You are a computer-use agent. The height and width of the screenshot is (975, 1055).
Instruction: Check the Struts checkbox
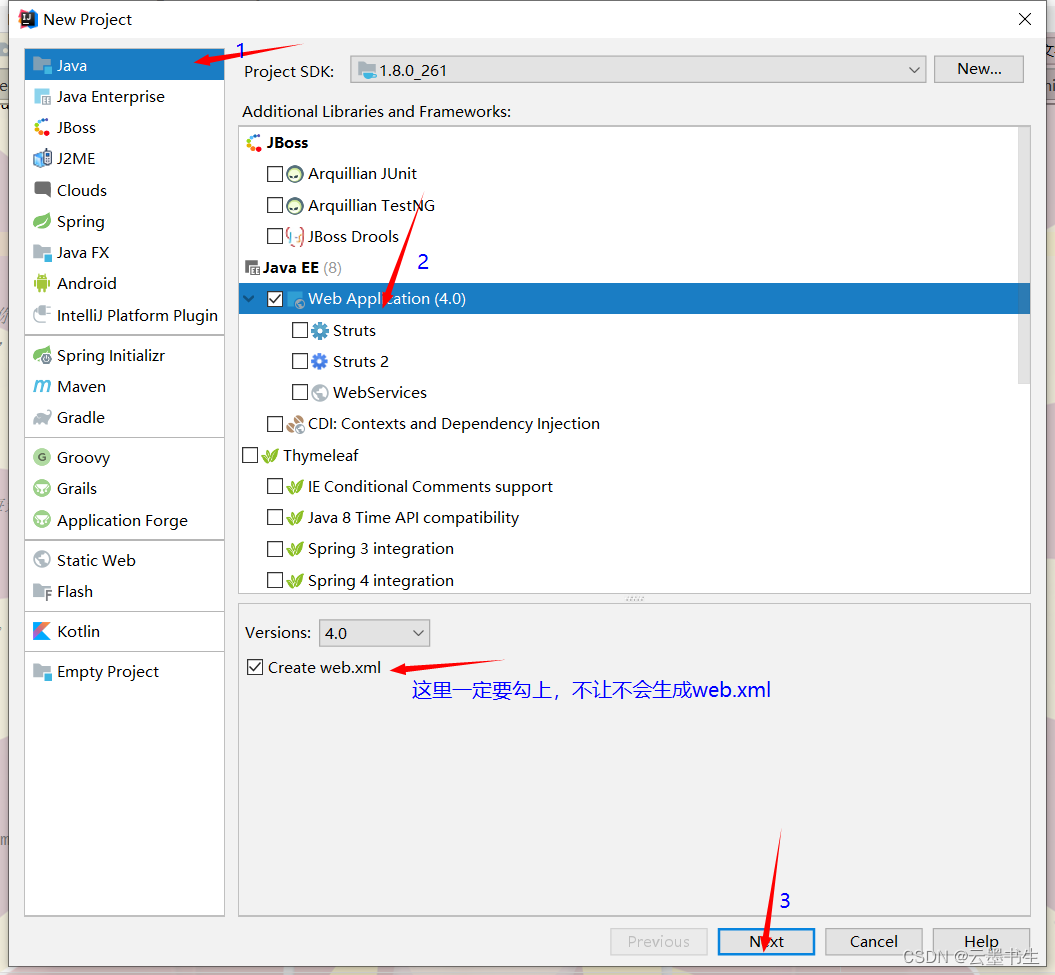click(299, 330)
